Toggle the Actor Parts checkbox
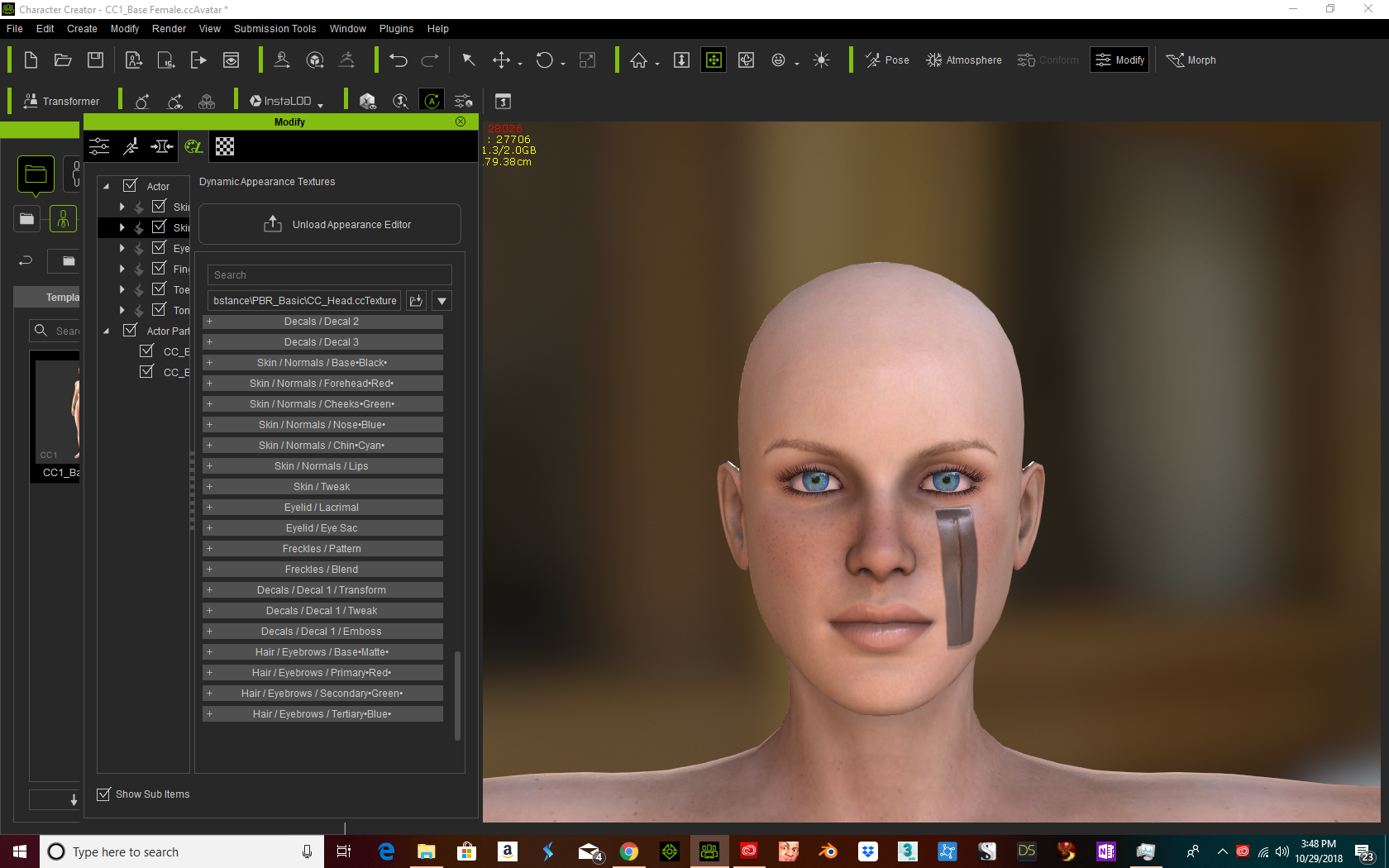 point(130,330)
